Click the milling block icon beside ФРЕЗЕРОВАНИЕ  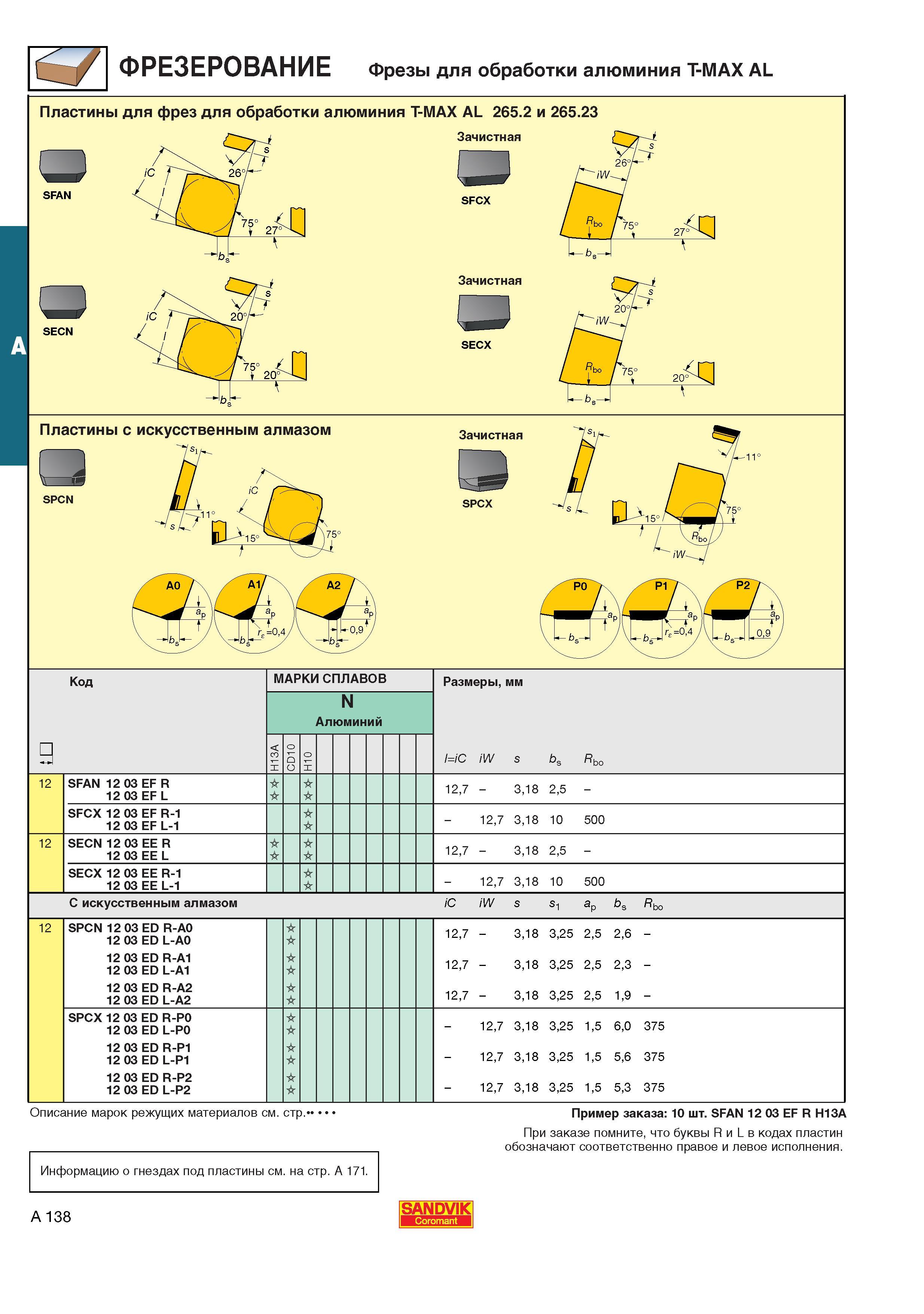(67, 68)
